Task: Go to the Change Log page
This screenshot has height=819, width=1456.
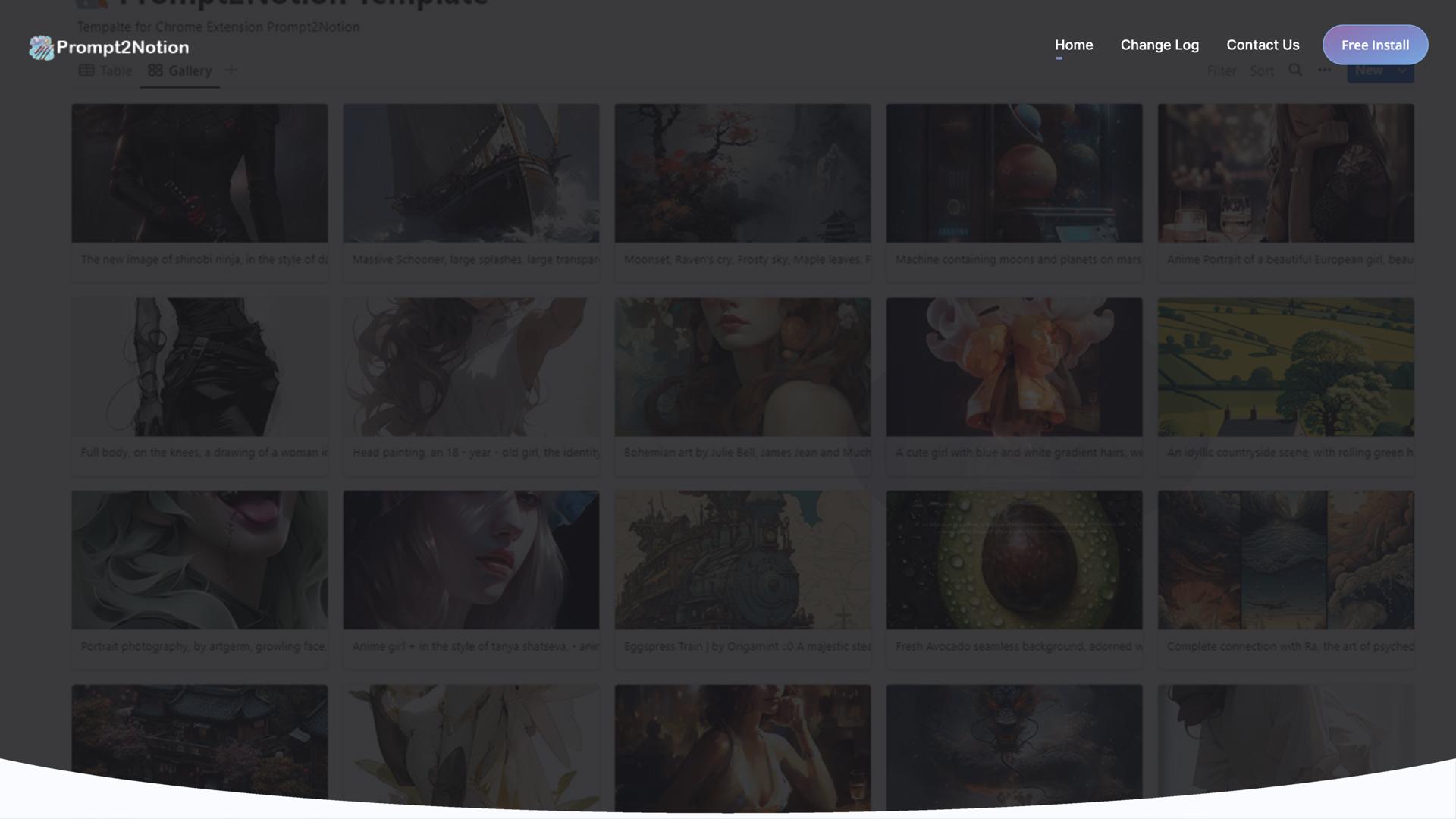Action: pos(1159,45)
